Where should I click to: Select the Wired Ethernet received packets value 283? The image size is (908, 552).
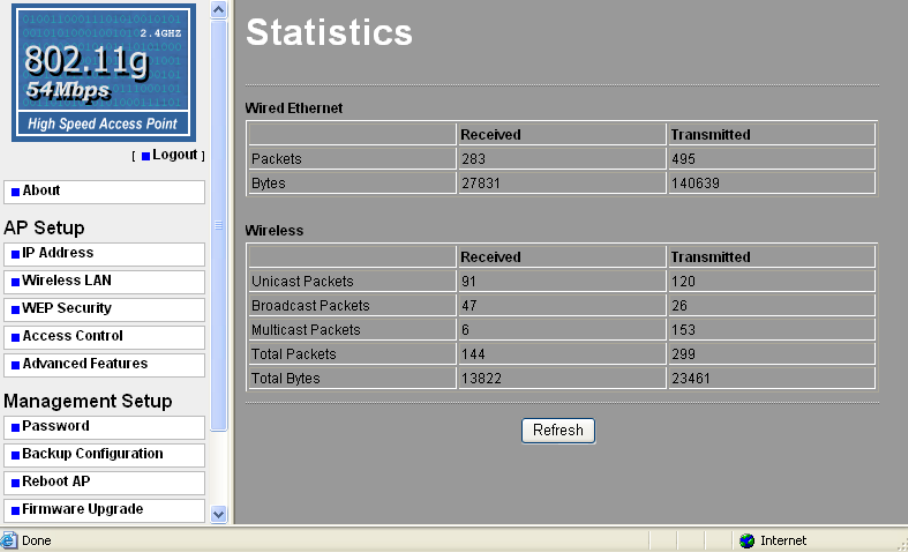coord(474,159)
